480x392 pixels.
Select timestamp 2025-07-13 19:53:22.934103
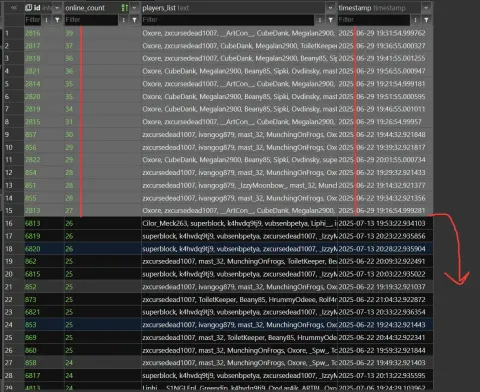tap(385, 223)
